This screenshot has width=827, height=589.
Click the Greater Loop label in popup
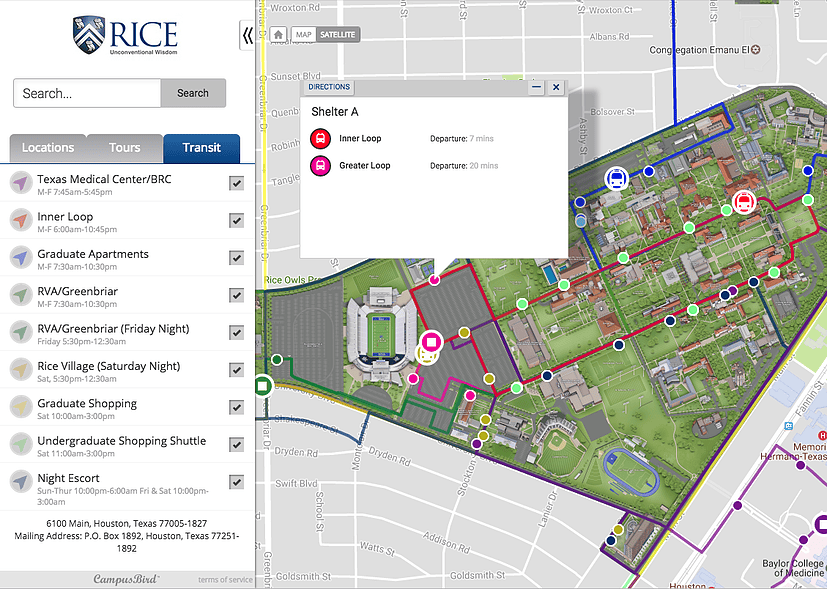[x=365, y=166]
